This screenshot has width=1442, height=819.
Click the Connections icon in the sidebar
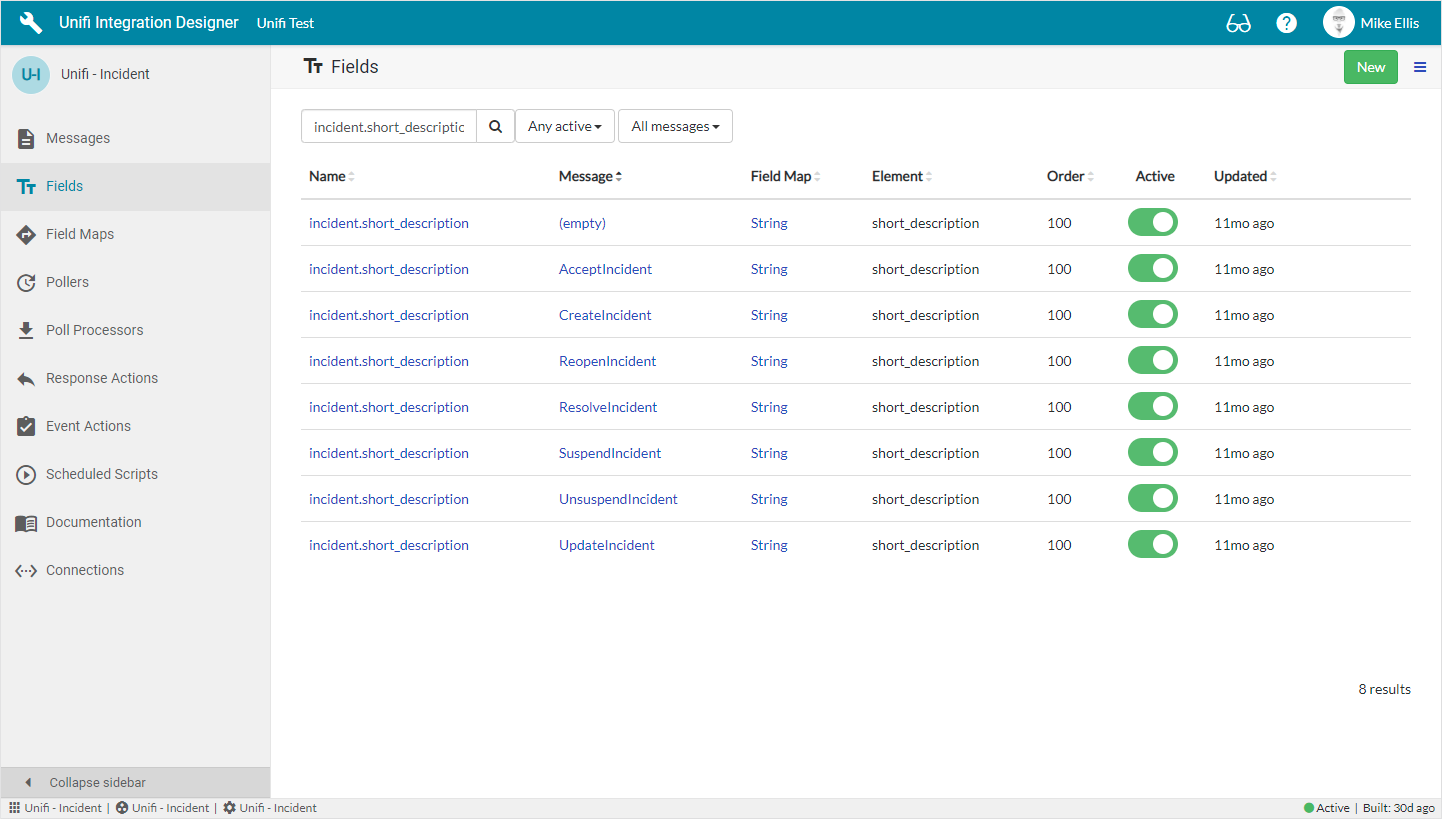tap(26, 571)
